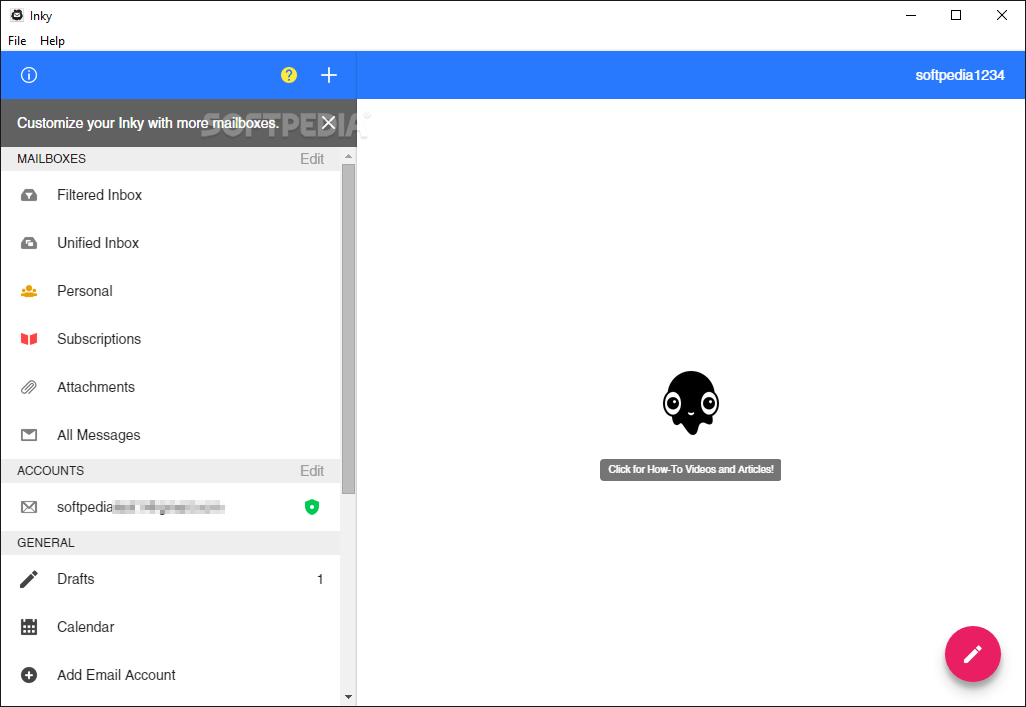Click the Inky app icon in title bar

17,15
